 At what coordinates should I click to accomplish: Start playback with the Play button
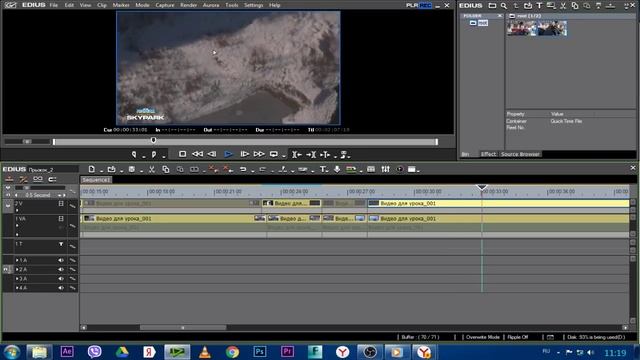click(x=228, y=154)
